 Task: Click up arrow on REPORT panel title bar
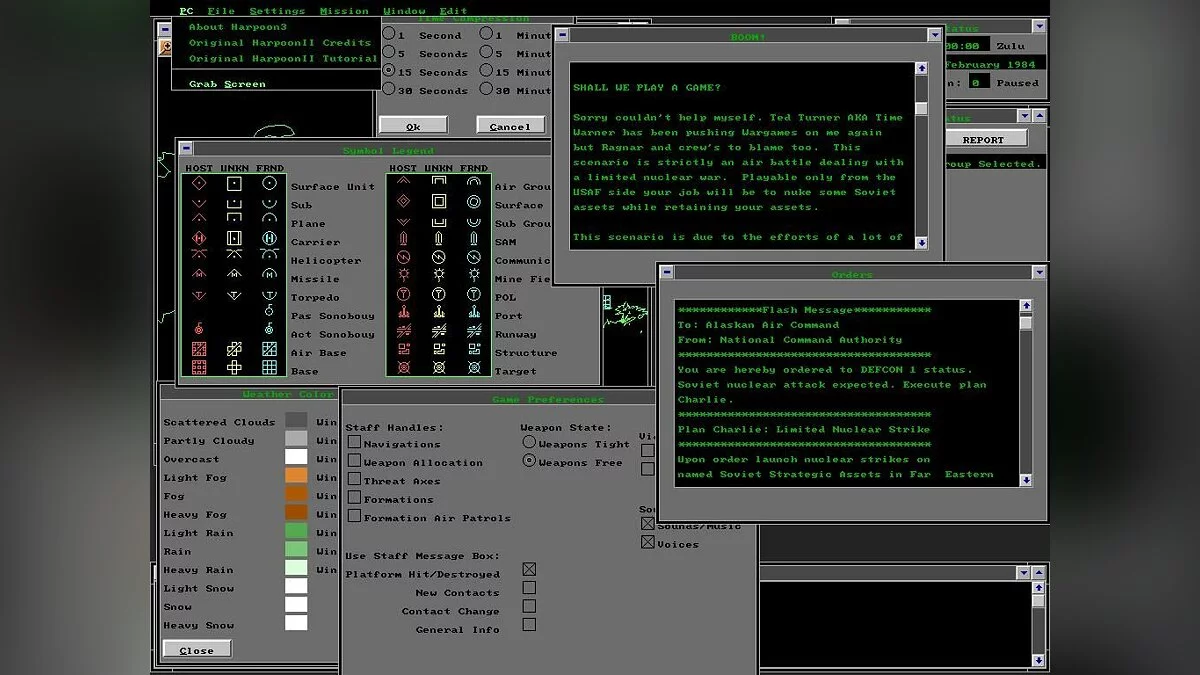1040,116
